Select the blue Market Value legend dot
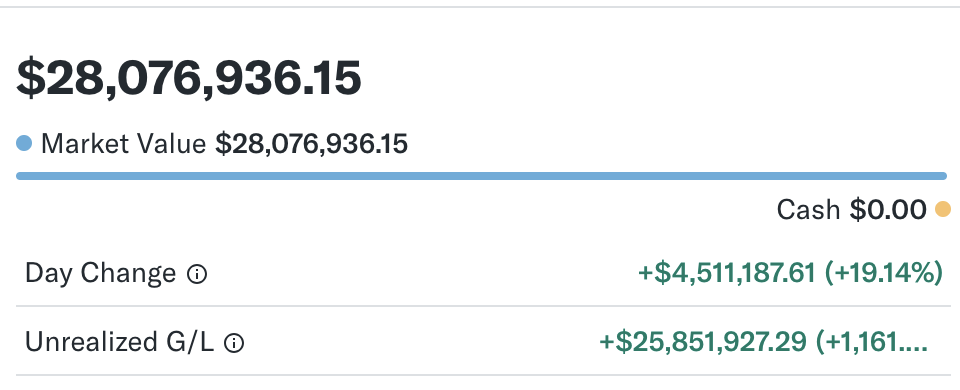The height and width of the screenshot is (390, 960). point(24,144)
